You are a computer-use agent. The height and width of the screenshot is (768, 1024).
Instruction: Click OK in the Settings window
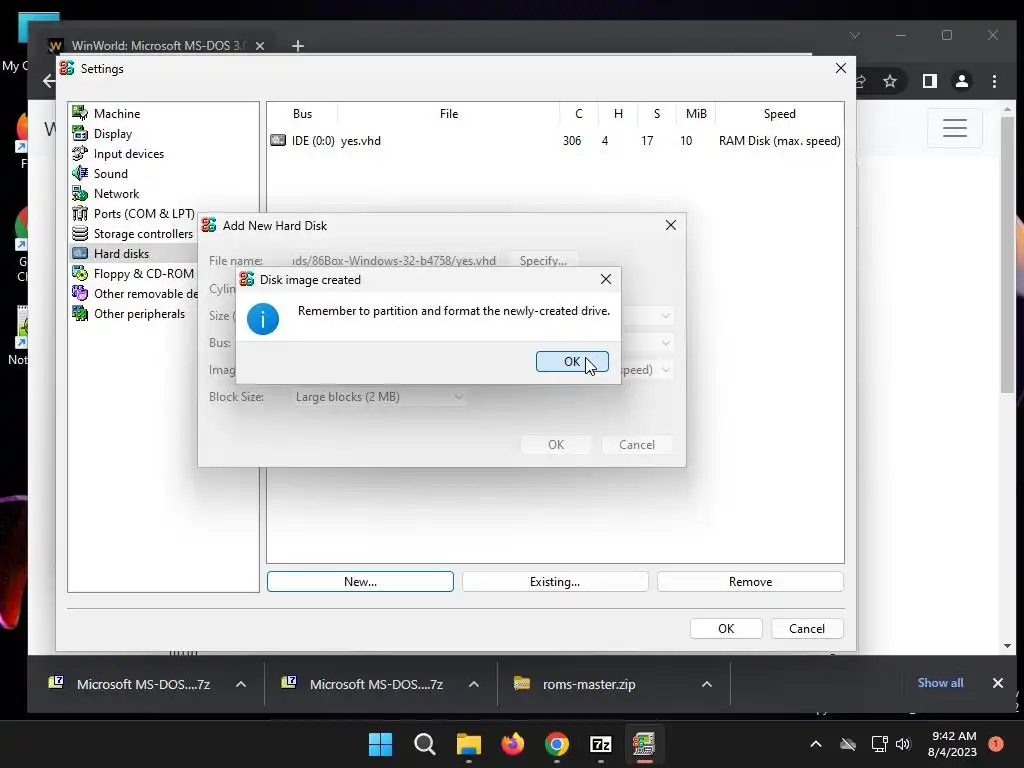(x=726, y=628)
